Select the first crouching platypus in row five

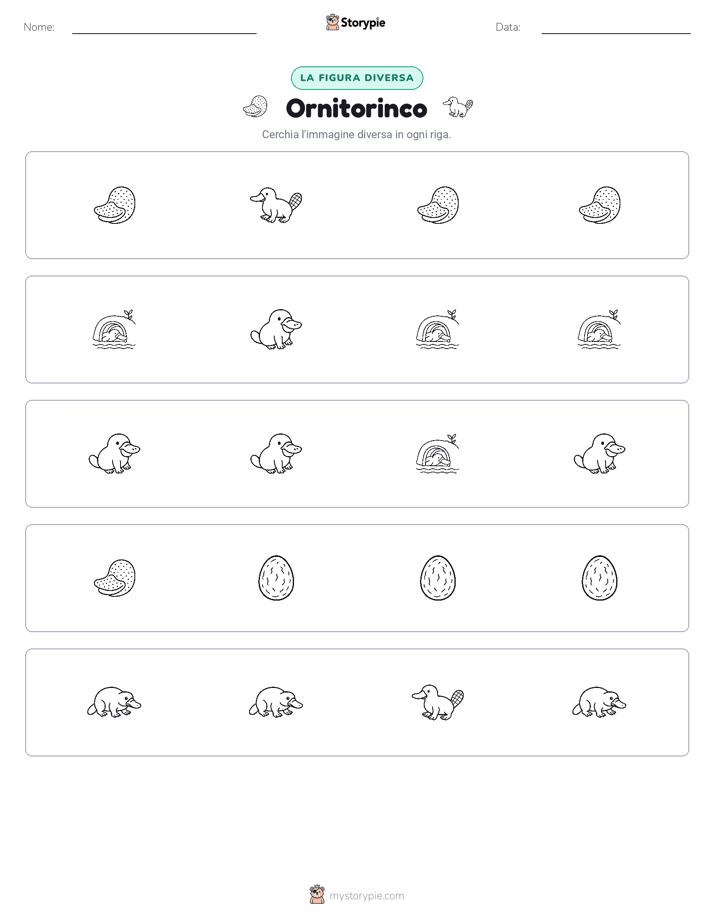(114, 702)
